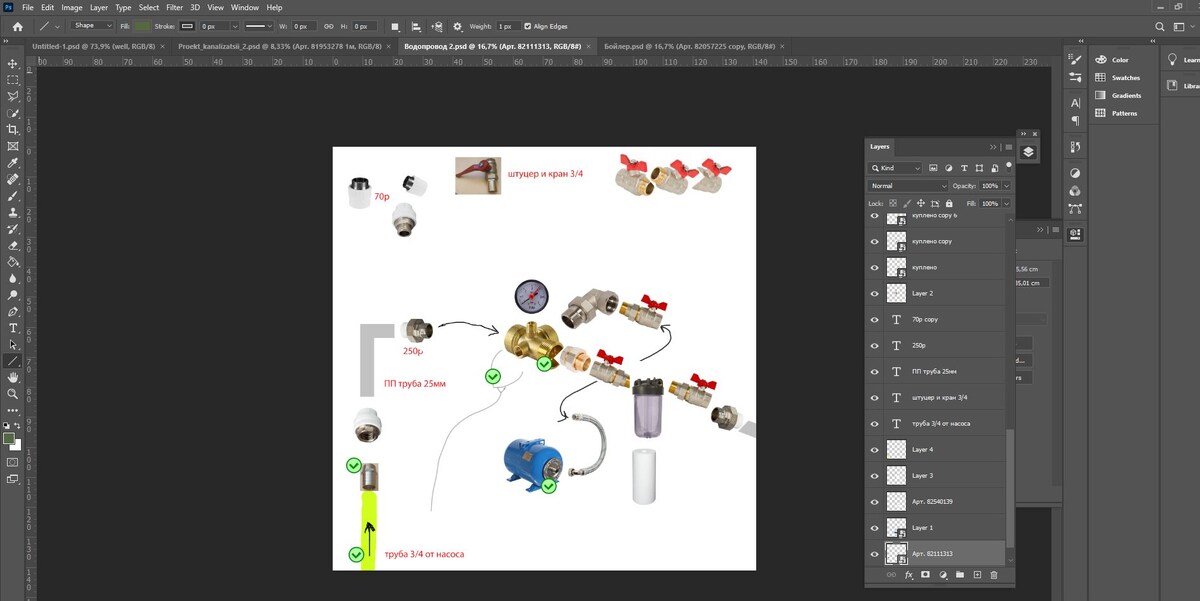Select the Move tool
Screen dimensions: 1200x601
(x=13, y=62)
